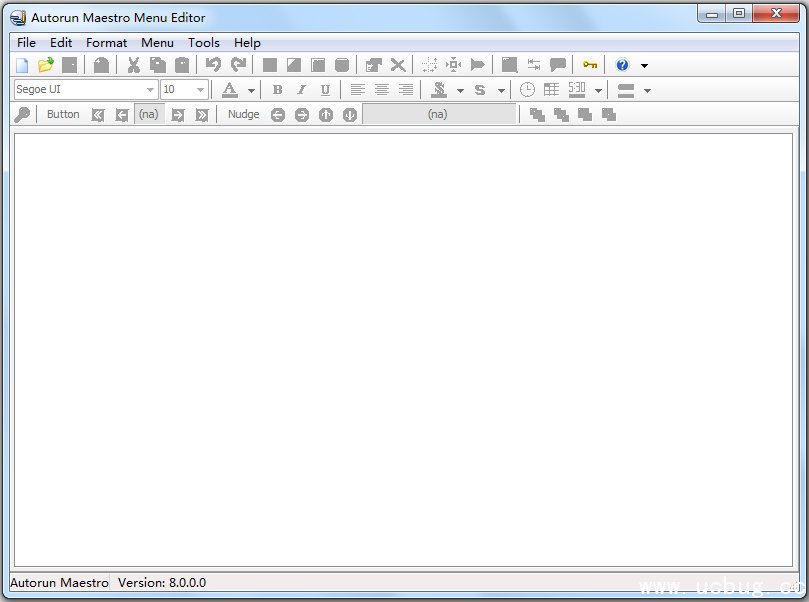
Task: Open the Format menu
Action: pyautogui.click(x=106, y=42)
